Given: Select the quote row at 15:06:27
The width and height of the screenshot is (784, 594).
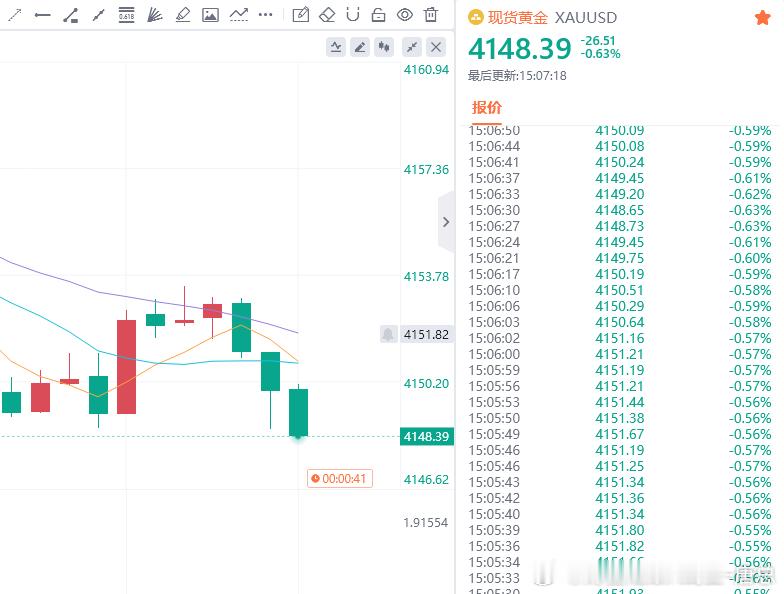Looking at the screenshot, I should 620,226.
